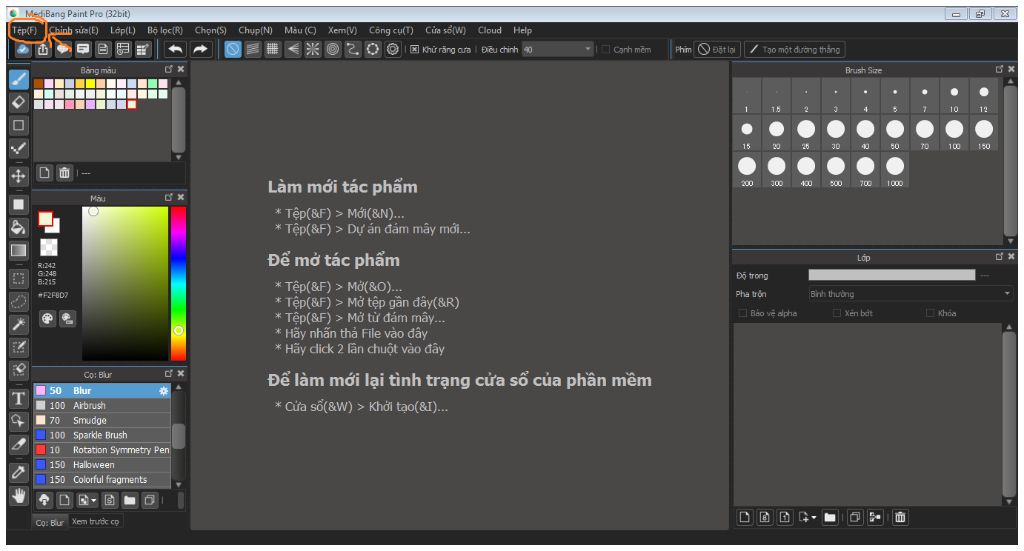
Task: Enable Khóa layer checkbox
Action: coord(930,313)
